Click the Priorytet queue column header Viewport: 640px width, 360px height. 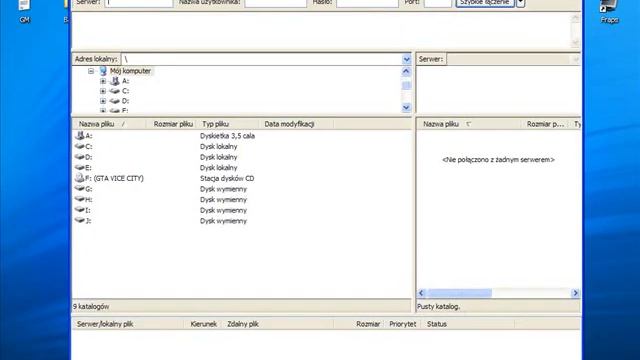coord(402,324)
